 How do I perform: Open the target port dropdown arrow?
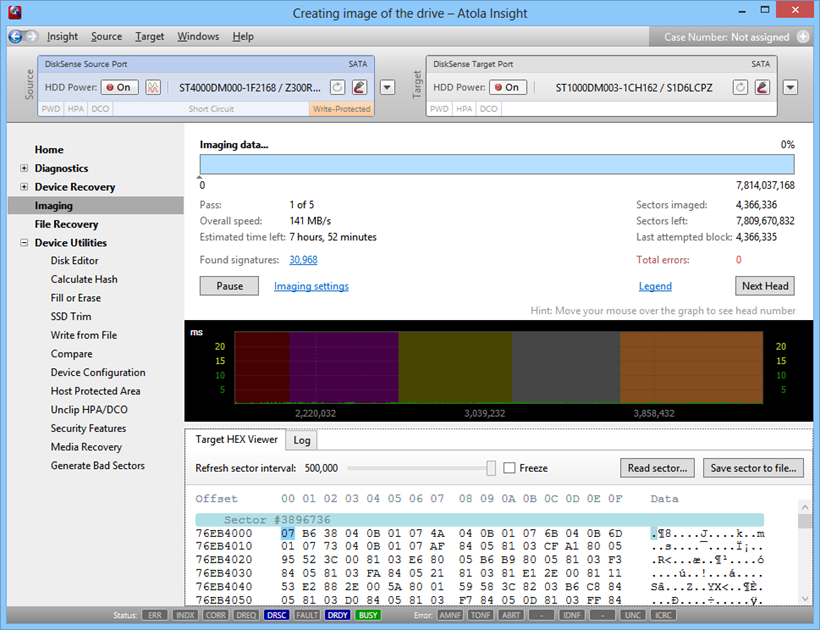[x=790, y=87]
